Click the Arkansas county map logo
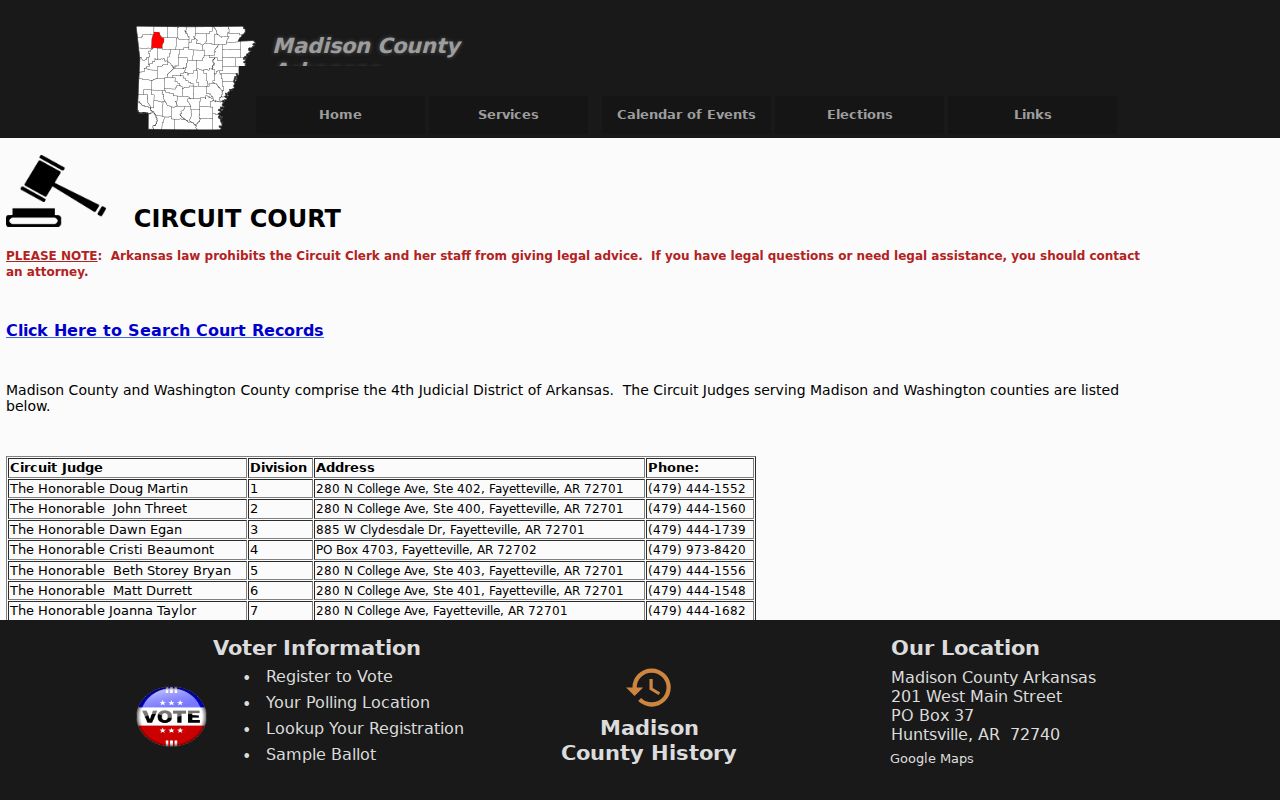Image resolution: width=1280 pixels, height=800 pixels. point(195,78)
